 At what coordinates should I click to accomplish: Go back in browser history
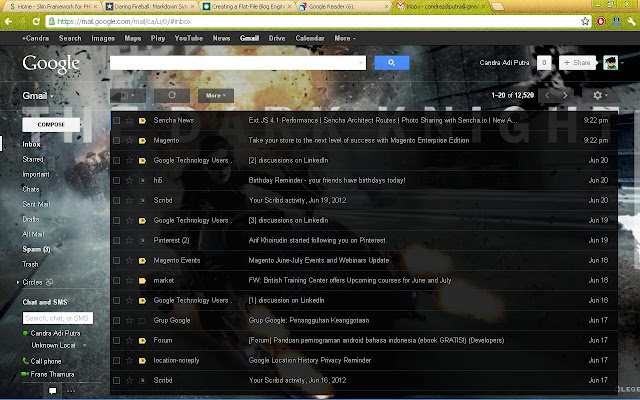click(x=8, y=21)
